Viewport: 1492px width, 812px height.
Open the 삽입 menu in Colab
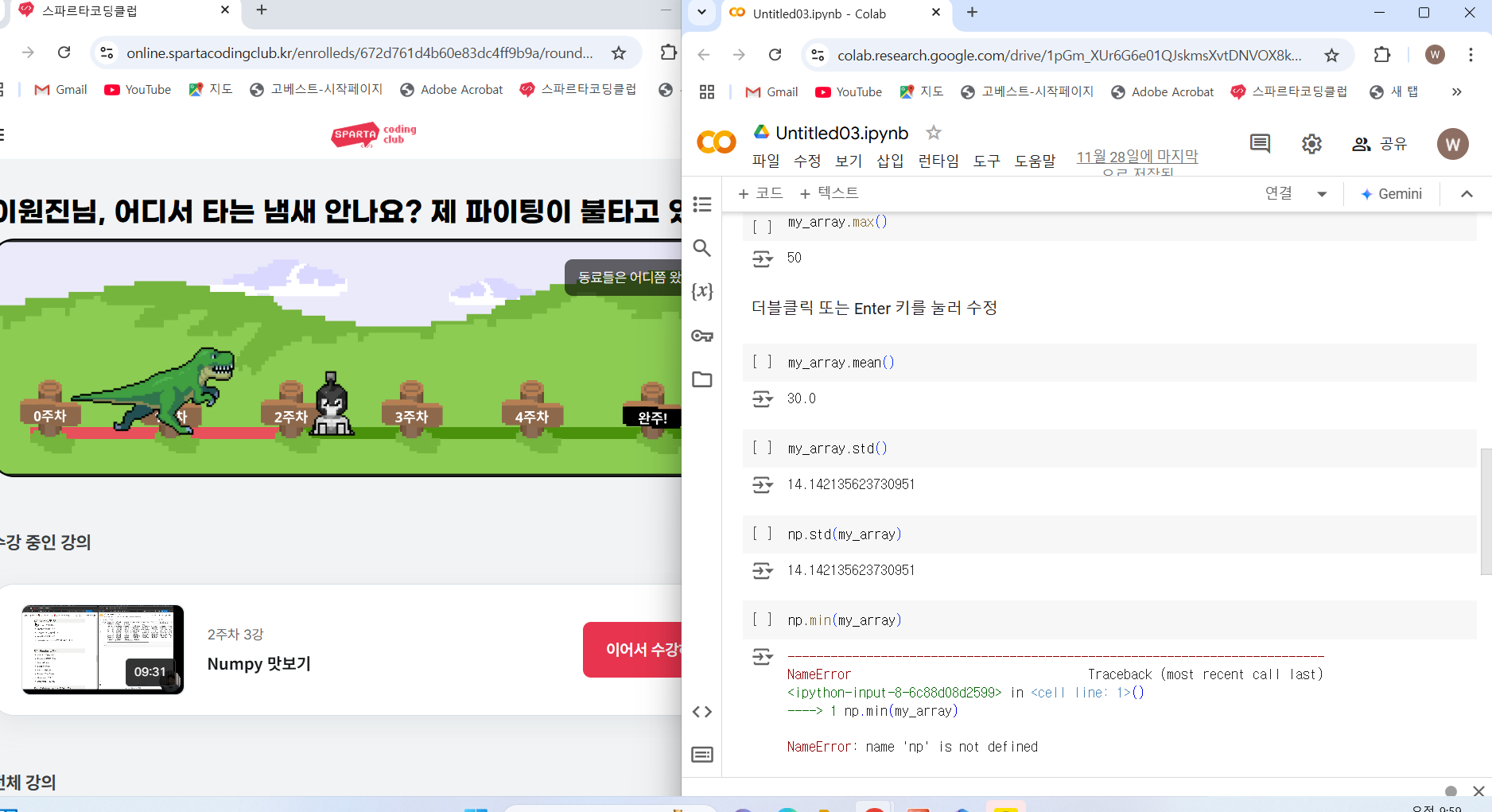[890, 161]
